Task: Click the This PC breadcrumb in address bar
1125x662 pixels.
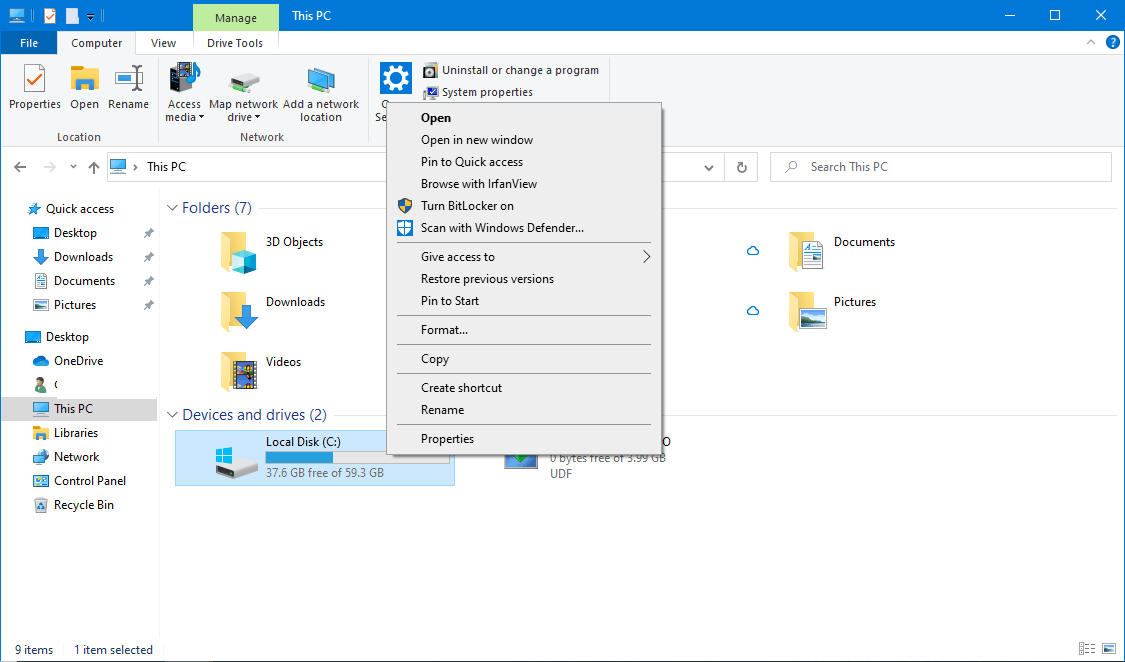Action: (166, 167)
